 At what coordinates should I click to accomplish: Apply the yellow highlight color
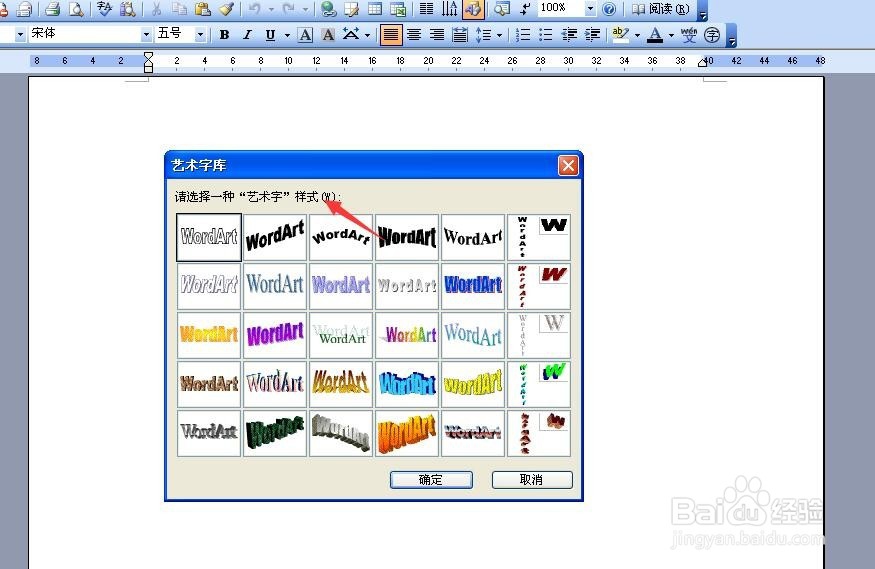621,35
